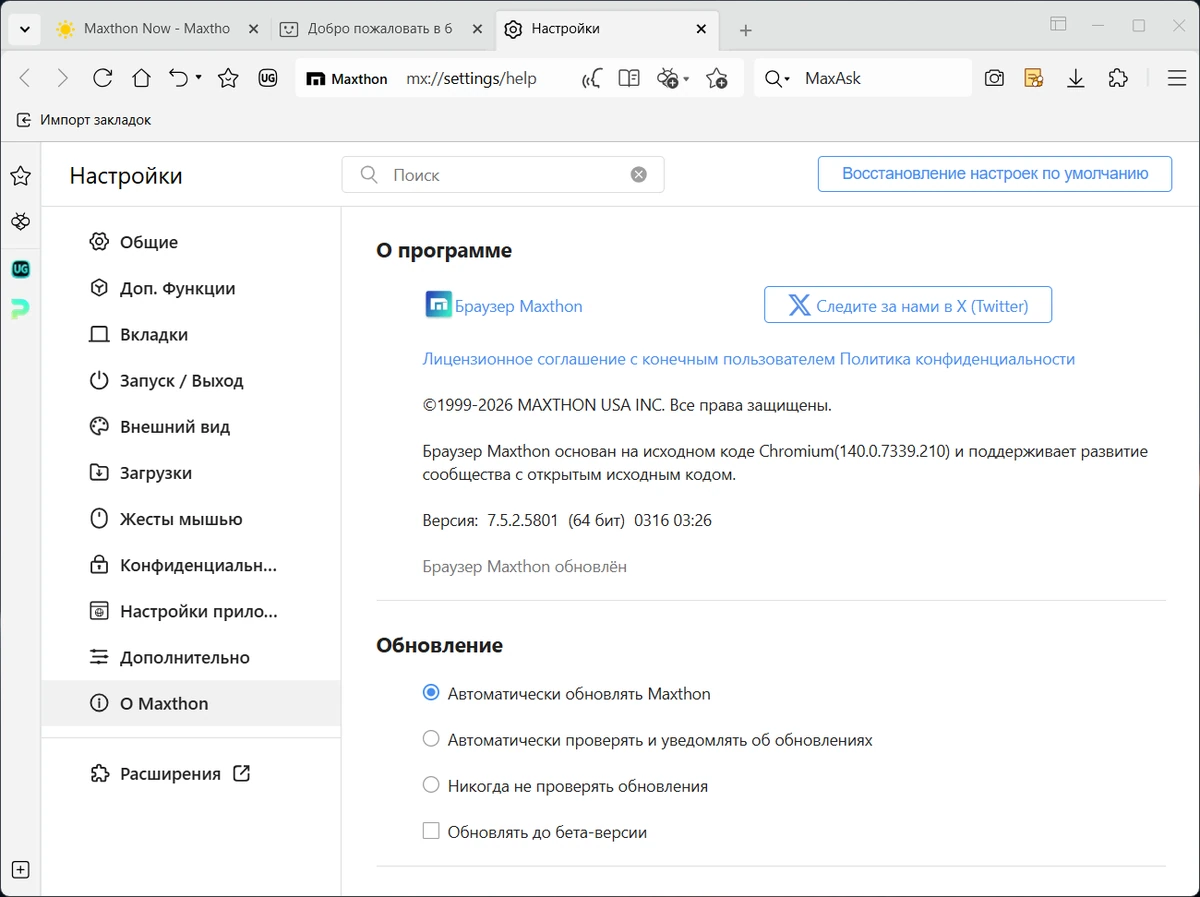Image resolution: width=1200 pixels, height=897 pixels.
Task: Open Политика конфиденциальности link
Action: [957, 359]
